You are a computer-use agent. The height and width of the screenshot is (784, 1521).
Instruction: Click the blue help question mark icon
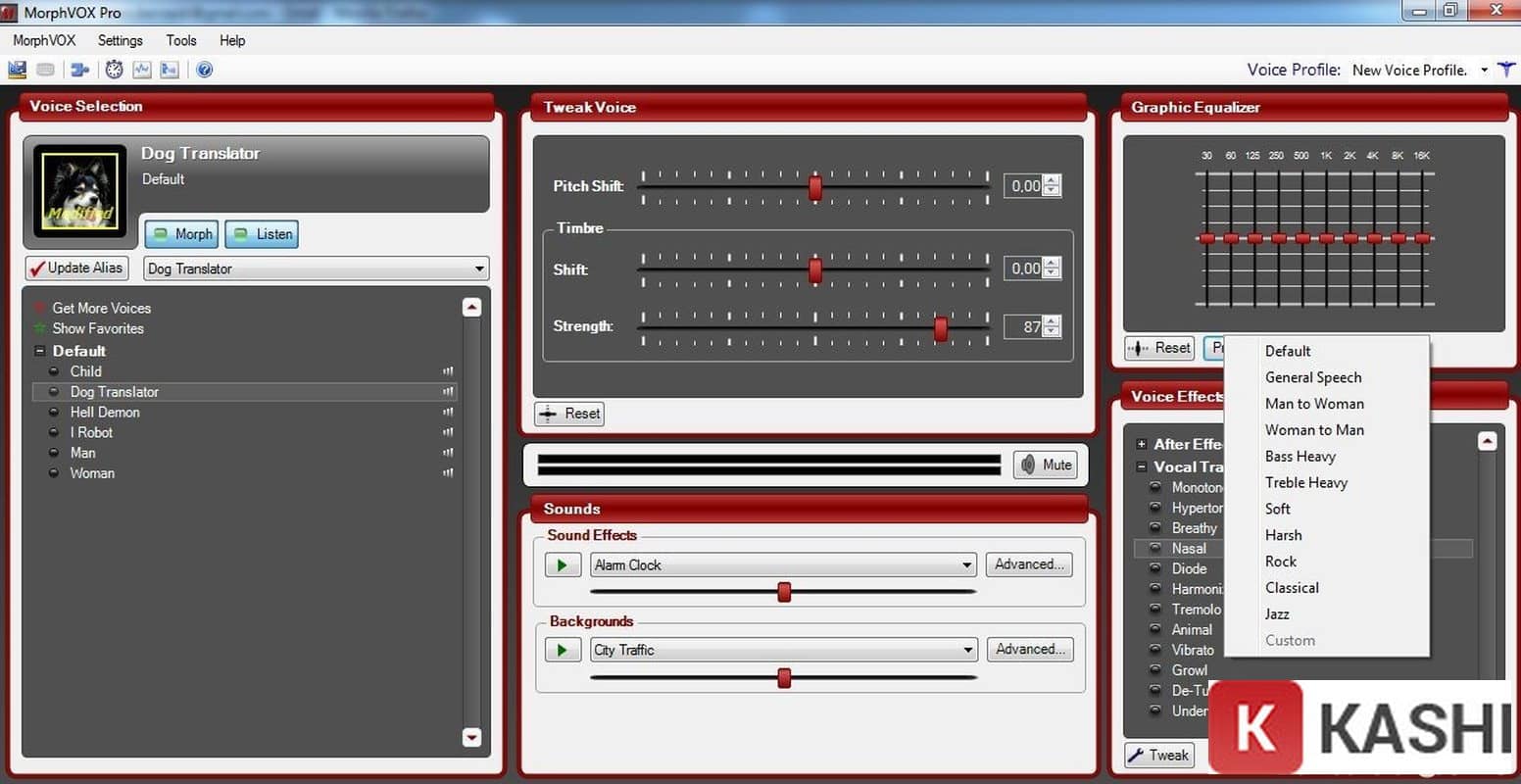(x=204, y=69)
